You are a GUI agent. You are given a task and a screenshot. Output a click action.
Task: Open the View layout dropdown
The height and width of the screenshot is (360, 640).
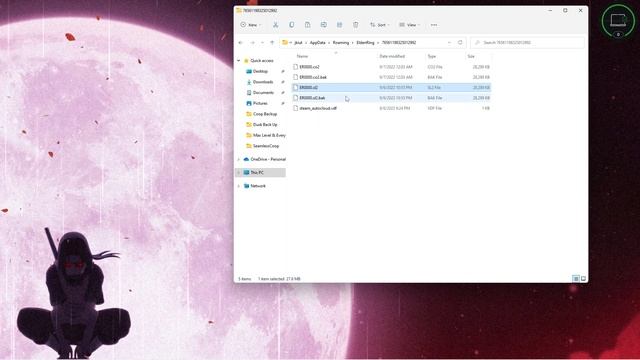409,25
